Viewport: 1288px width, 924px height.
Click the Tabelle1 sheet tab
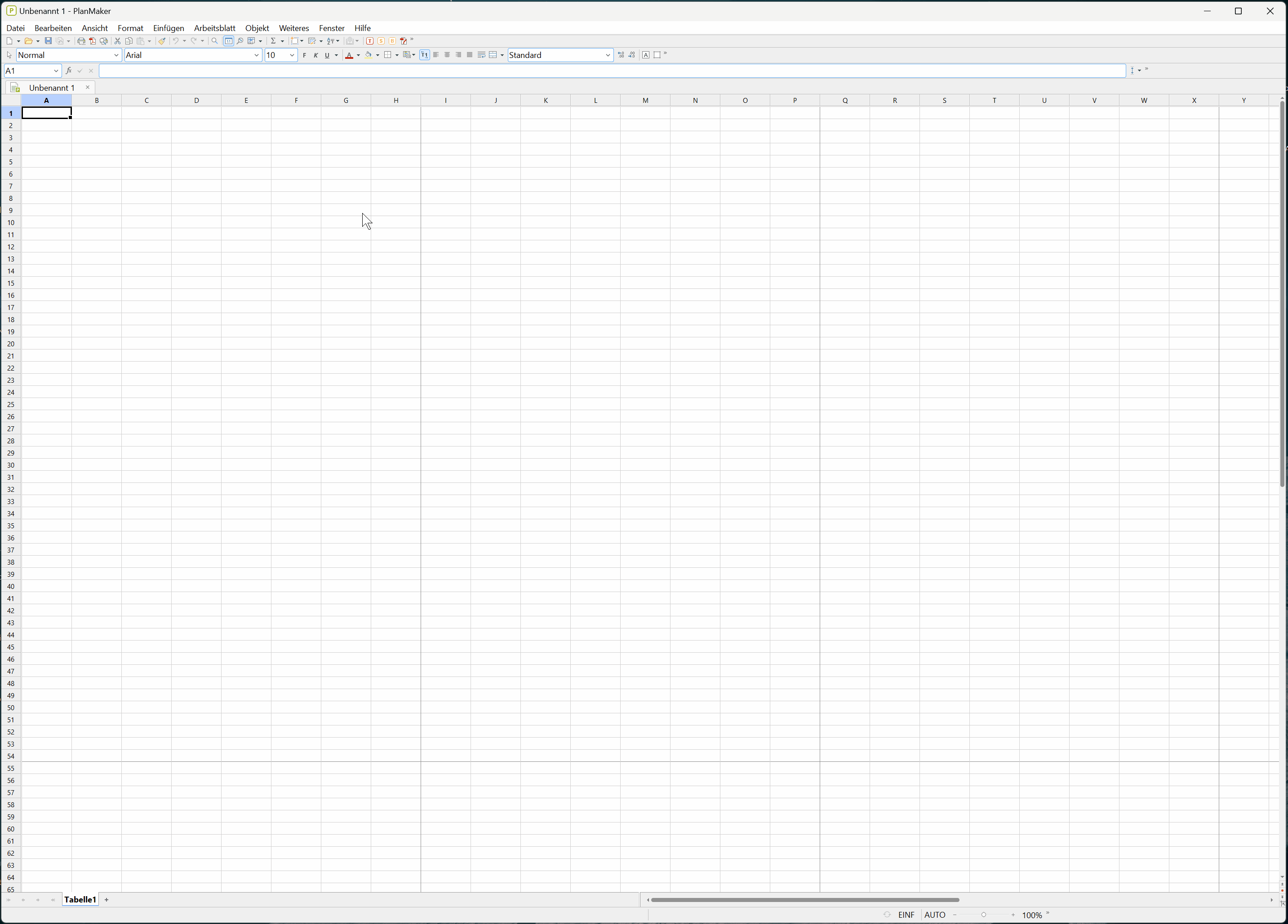click(x=80, y=899)
